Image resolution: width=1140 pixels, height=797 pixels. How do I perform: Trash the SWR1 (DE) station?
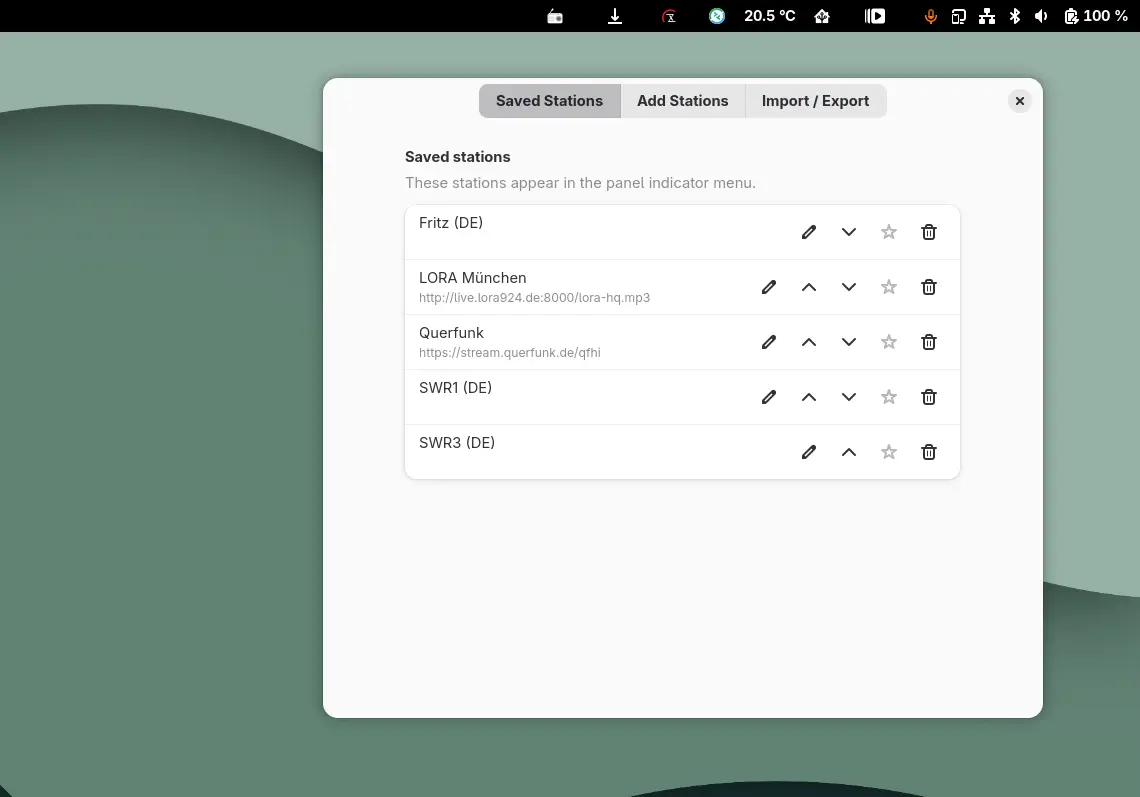pos(929,397)
